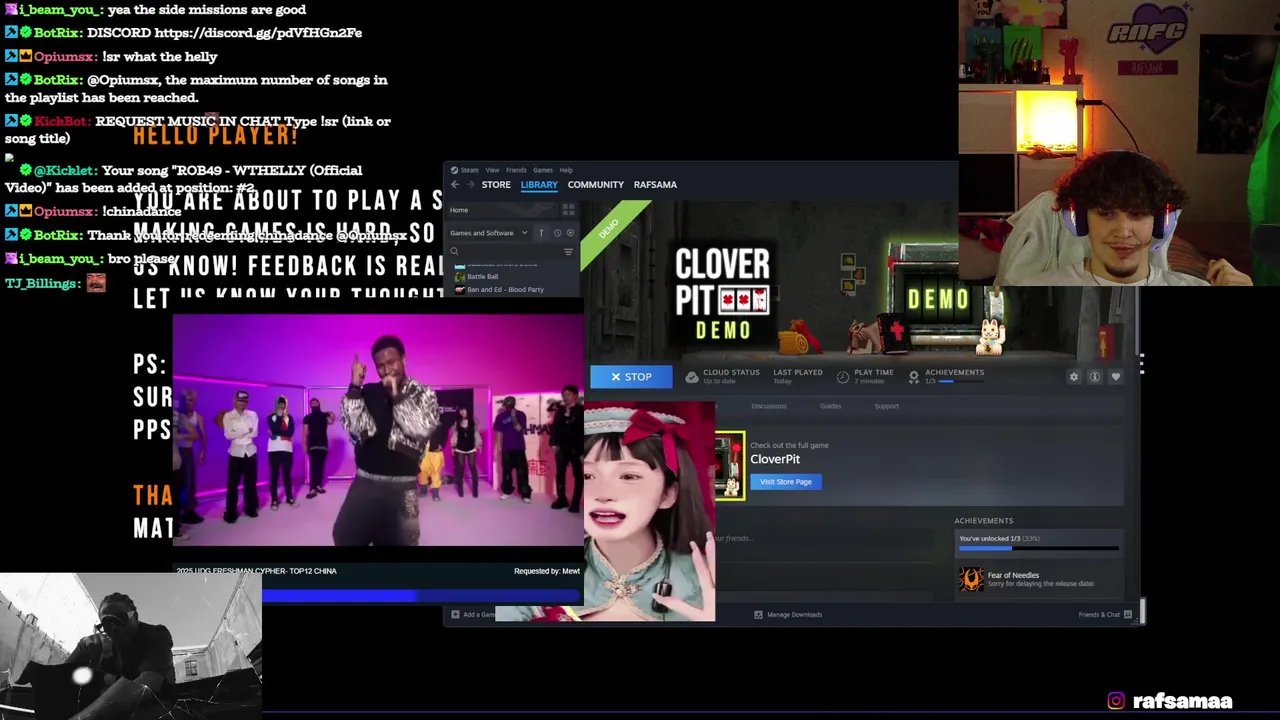Click the Opiumsx username saying !sr

point(66,57)
